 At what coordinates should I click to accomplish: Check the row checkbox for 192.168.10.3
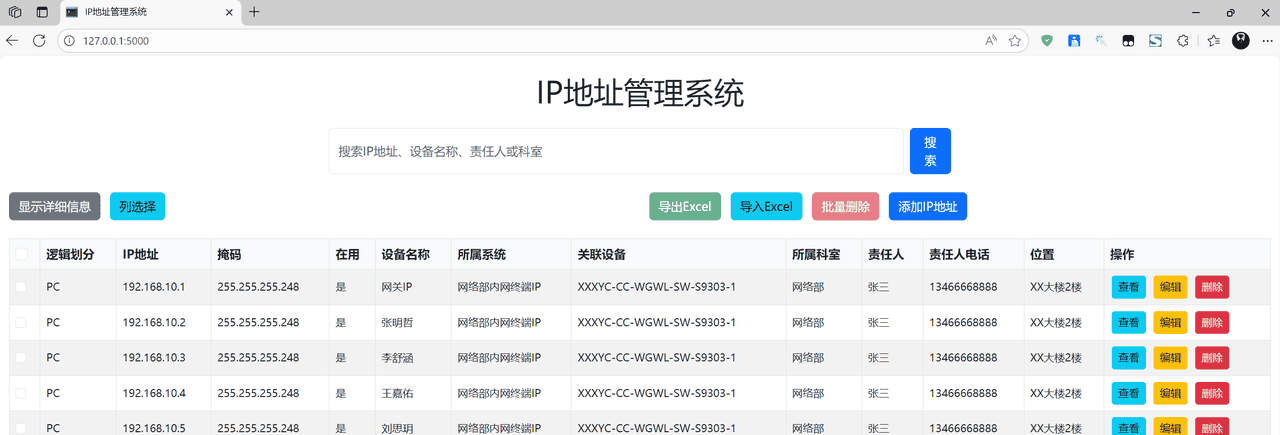click(22, 357)
